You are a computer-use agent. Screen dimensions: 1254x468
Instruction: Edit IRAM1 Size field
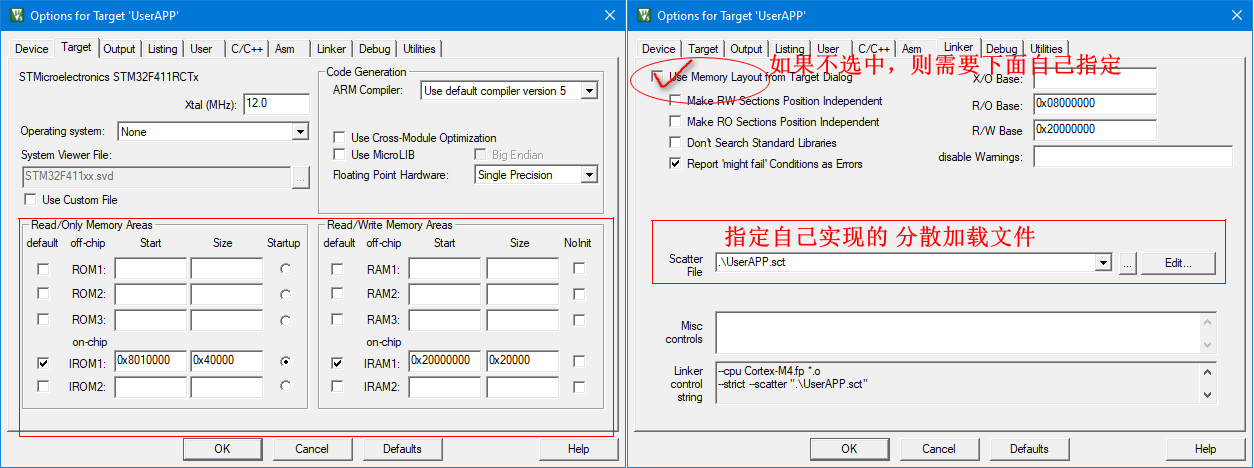523,361
